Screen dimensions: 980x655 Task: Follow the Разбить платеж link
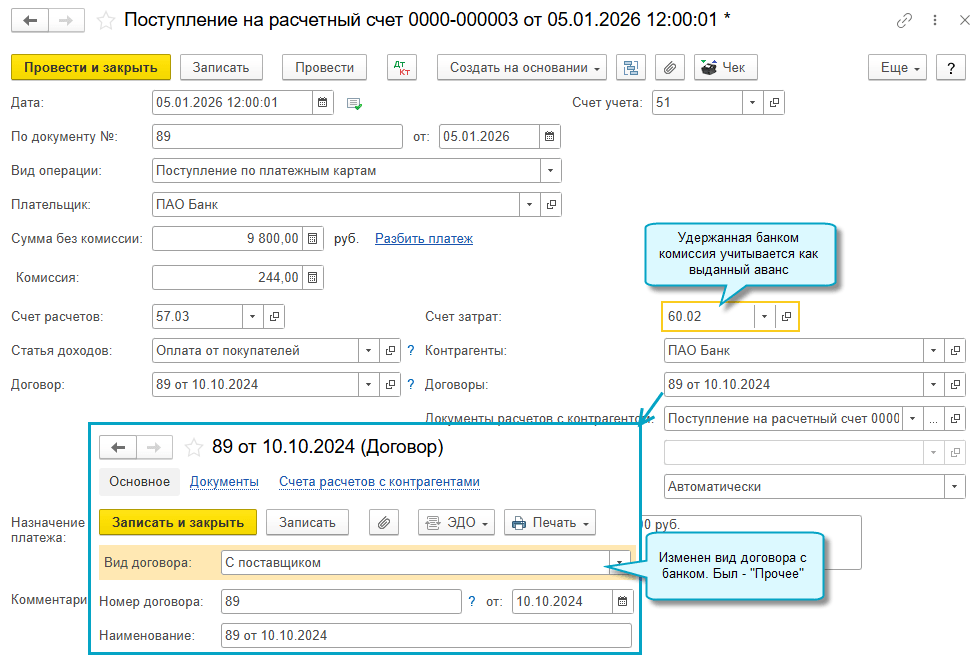coord(424,238)
